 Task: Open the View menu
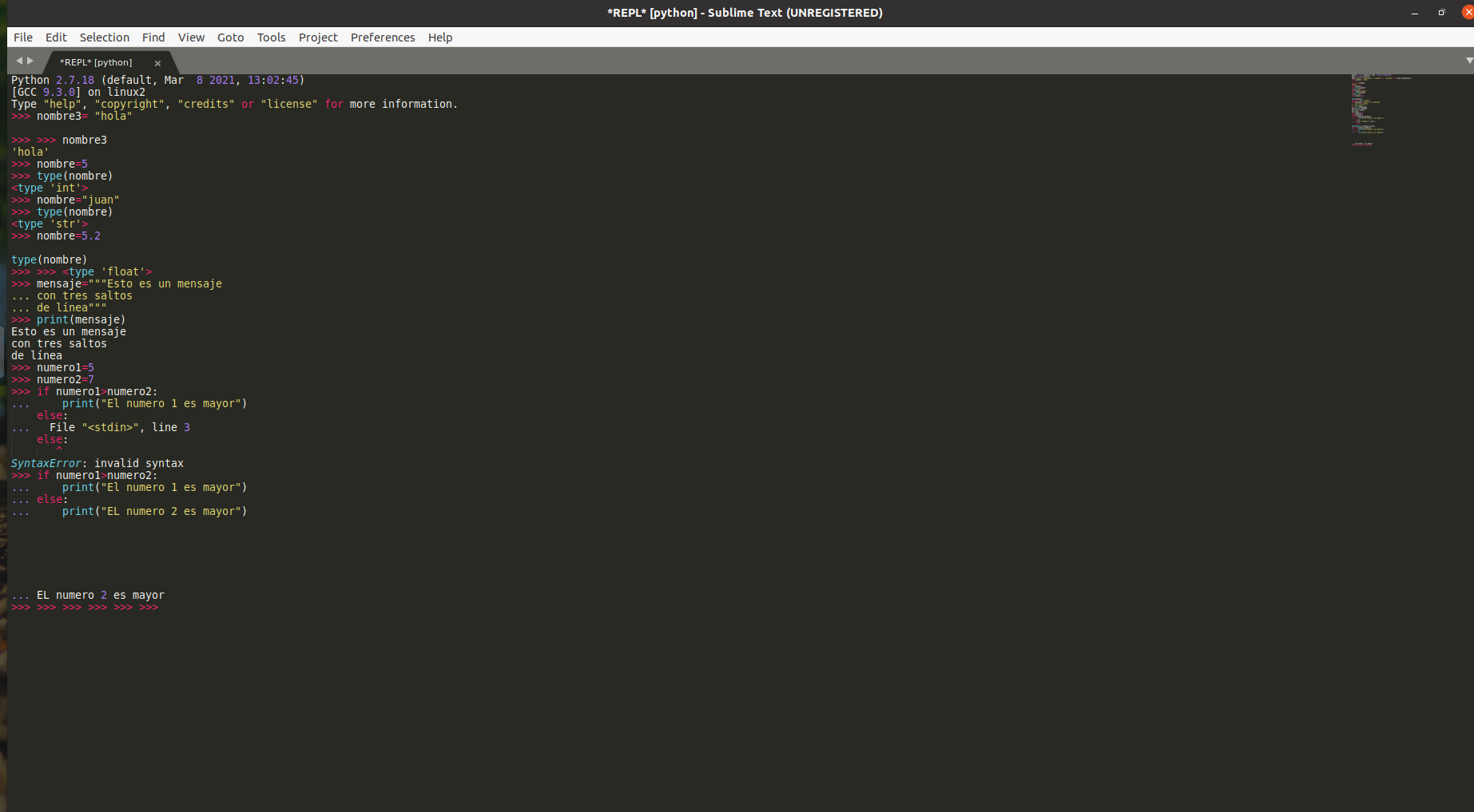pos(191,38)
